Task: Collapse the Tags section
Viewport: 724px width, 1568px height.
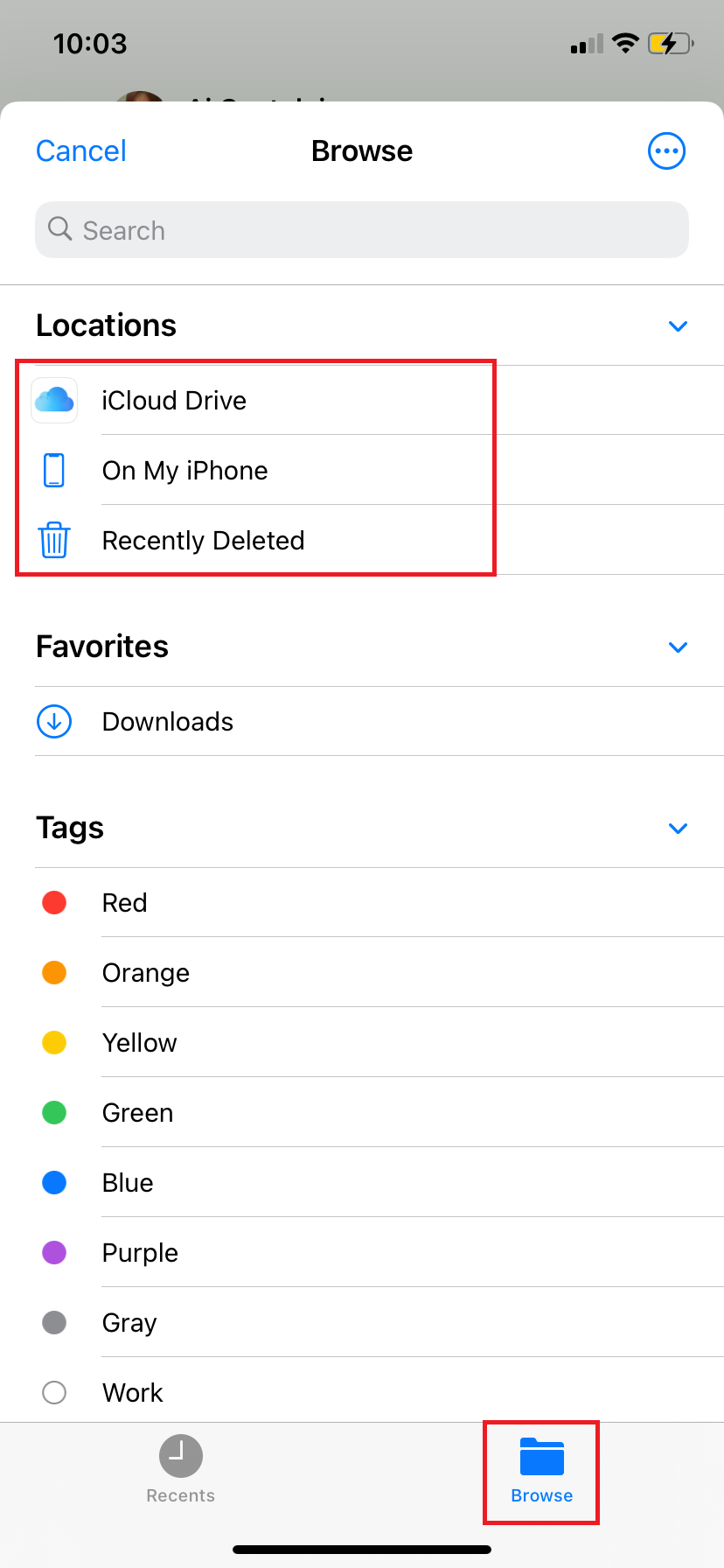Action: point(679,828)
